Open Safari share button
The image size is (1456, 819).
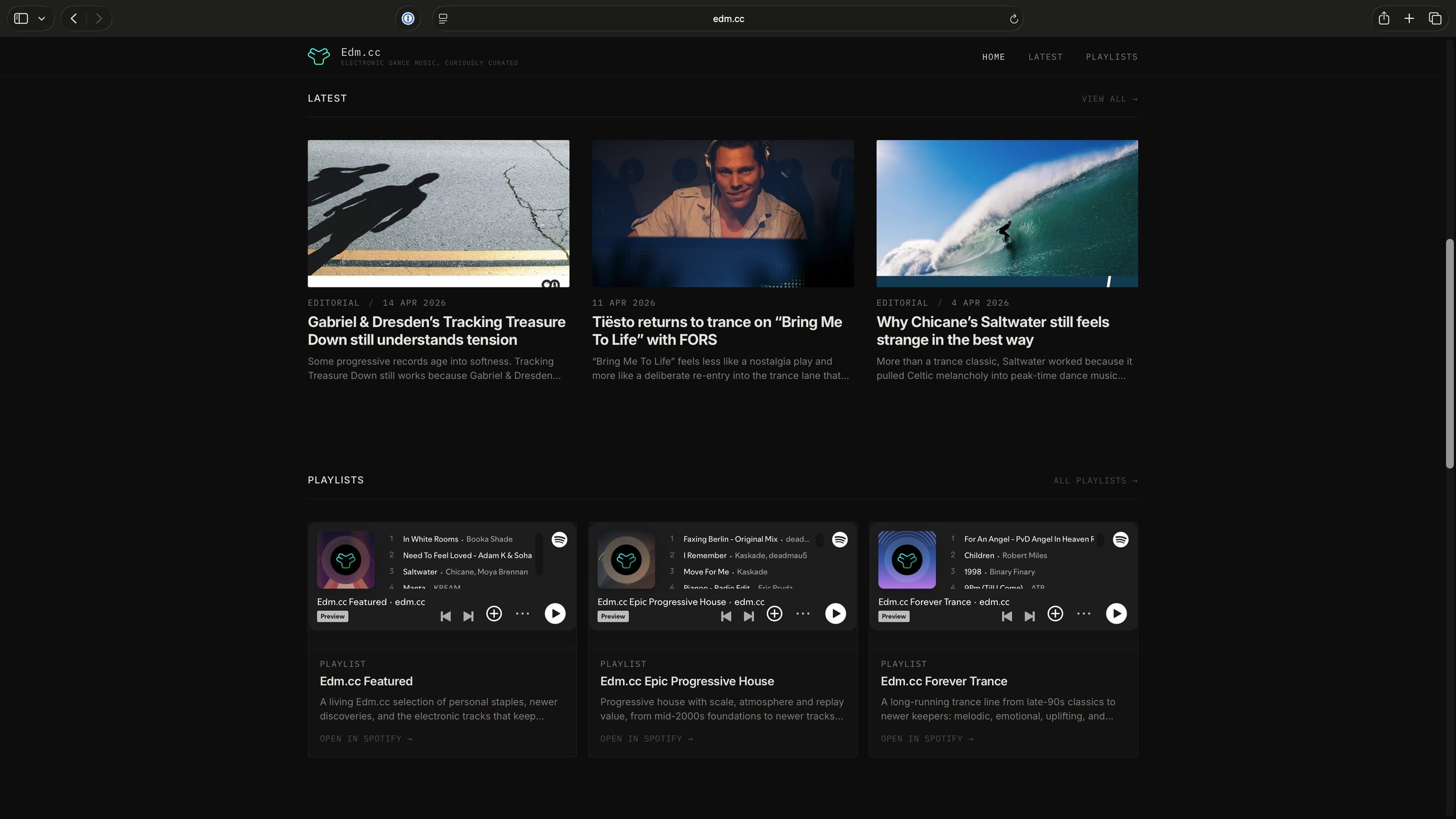coord(1383,19)
